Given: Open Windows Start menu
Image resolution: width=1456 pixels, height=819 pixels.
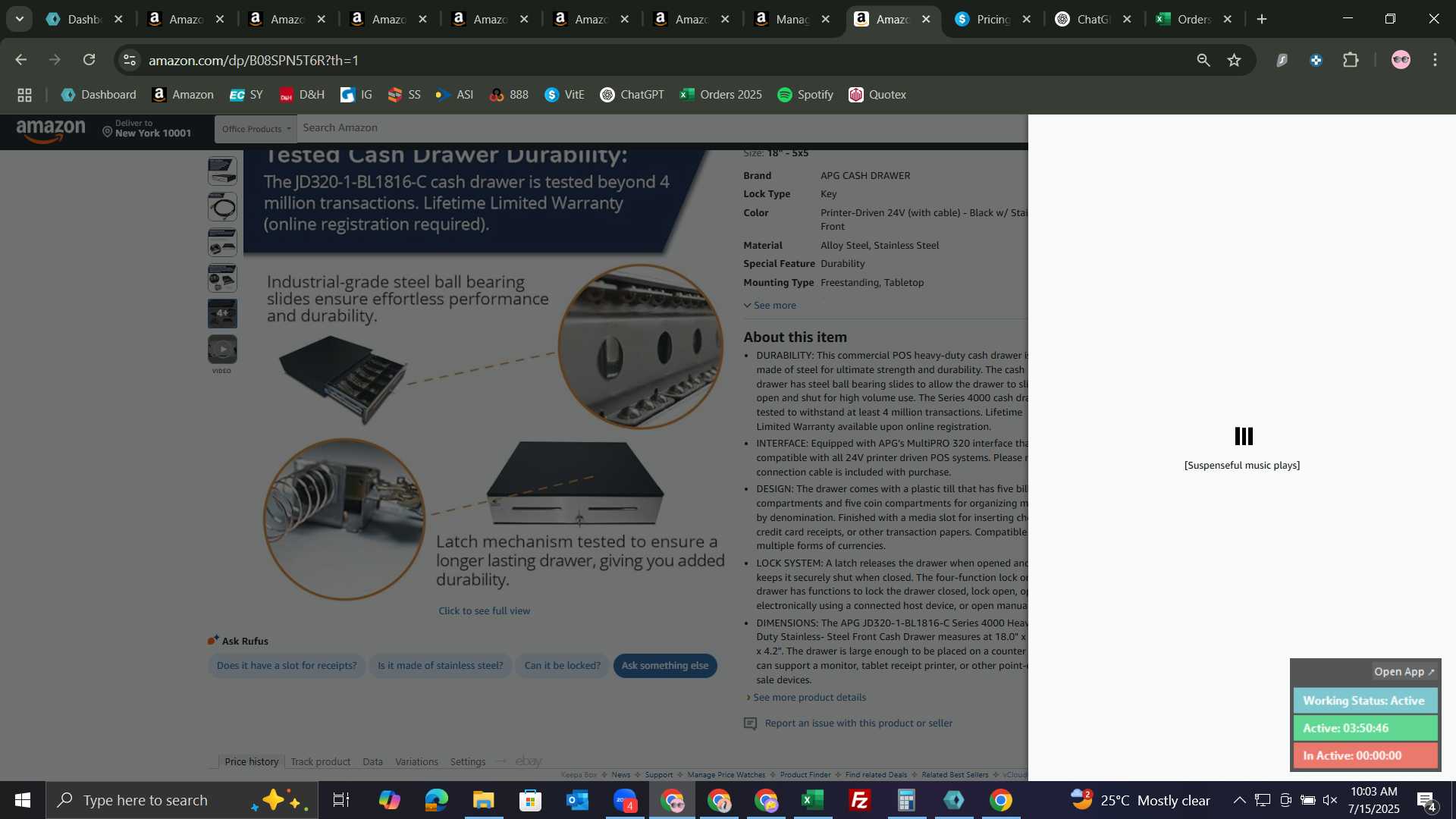Looking at the screenshot, I should (x=22, y=800).
